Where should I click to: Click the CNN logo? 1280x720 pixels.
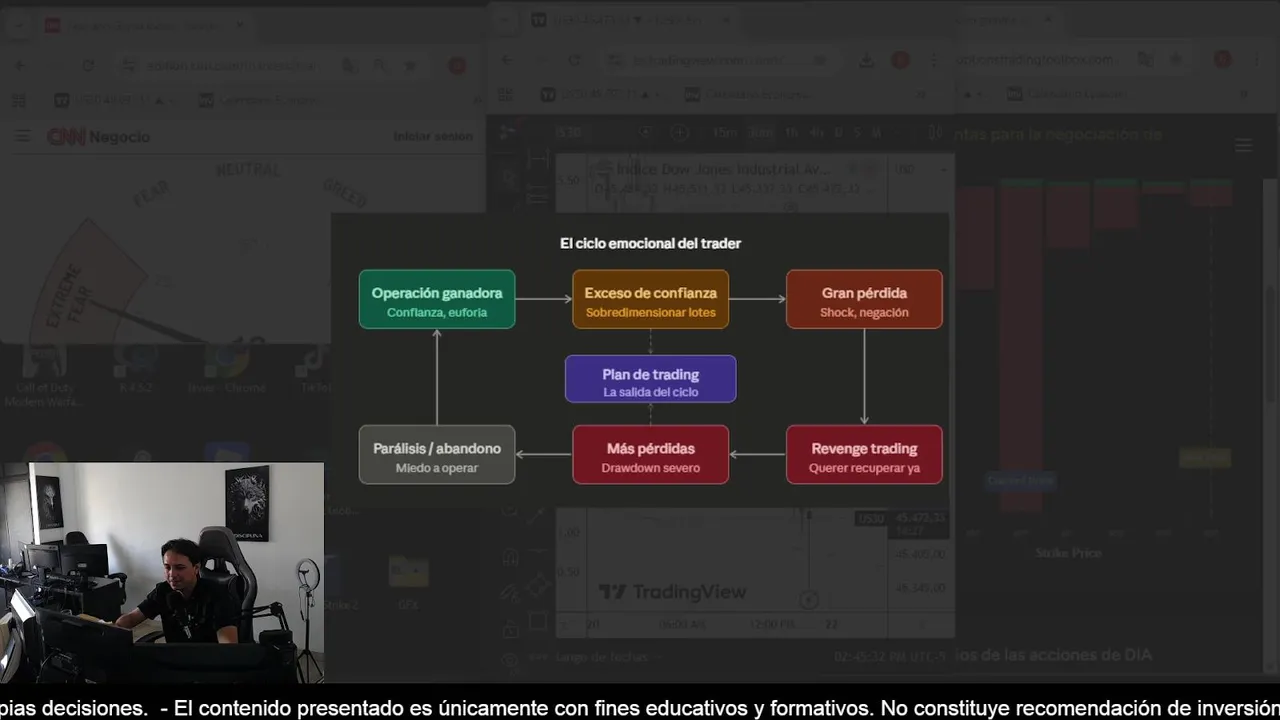click(x=67, y=136)
